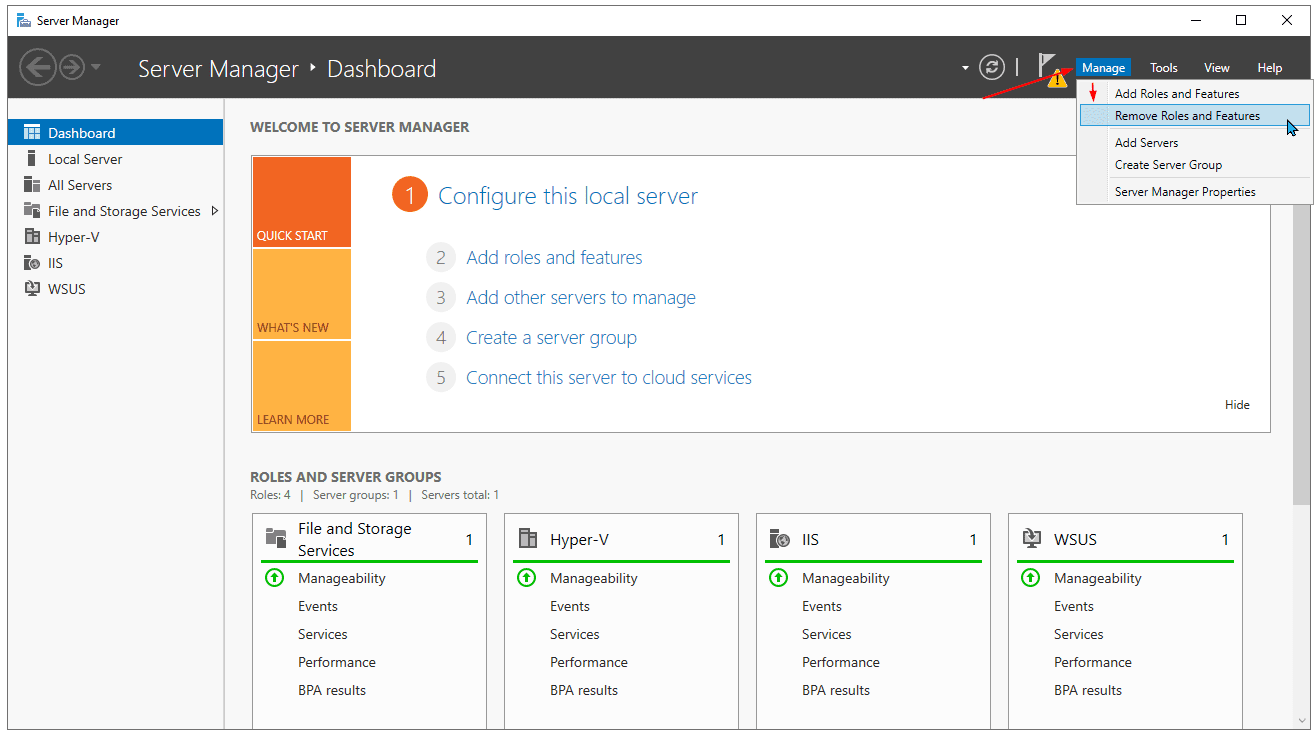Viewport: 1315px width, 734px height.
Task: Click Add other servers to manage
Action: 581,298
